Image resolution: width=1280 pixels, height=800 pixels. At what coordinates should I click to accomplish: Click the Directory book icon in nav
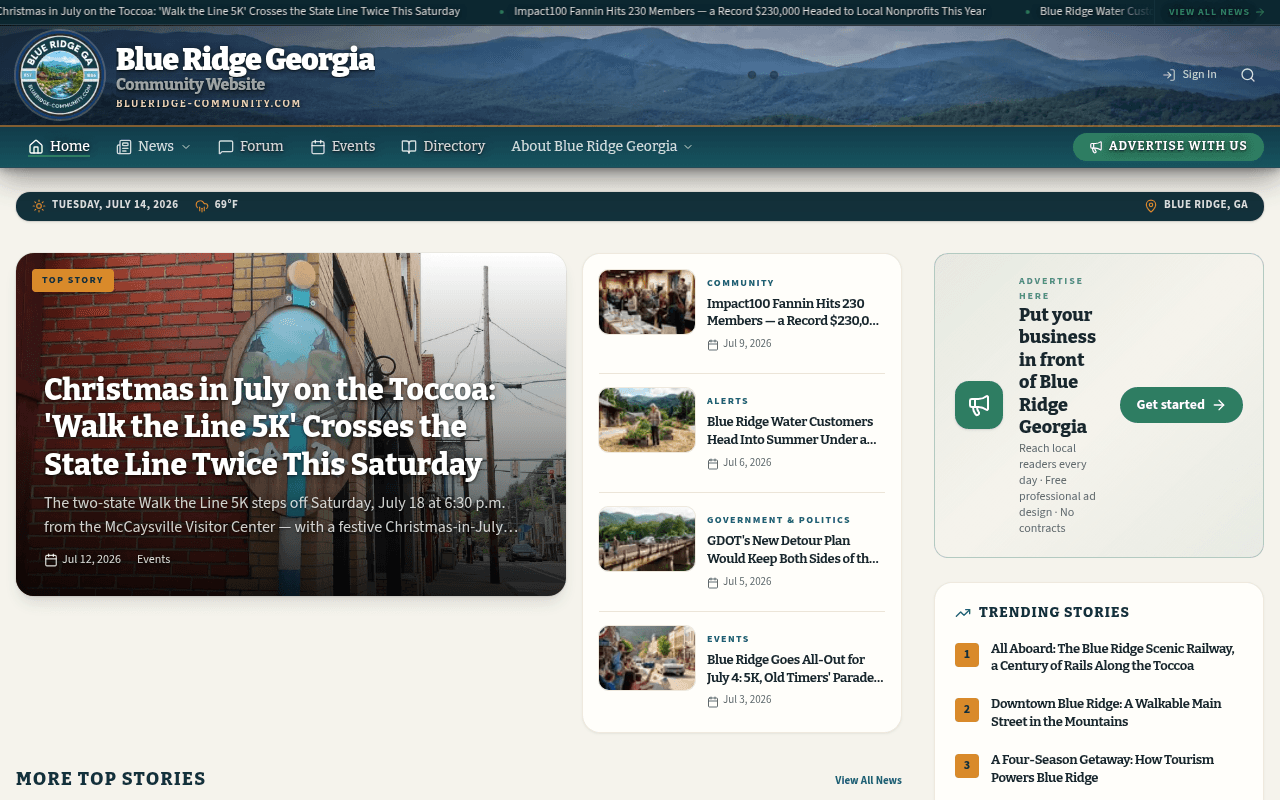pyautogui.click(x=409, y=147)
